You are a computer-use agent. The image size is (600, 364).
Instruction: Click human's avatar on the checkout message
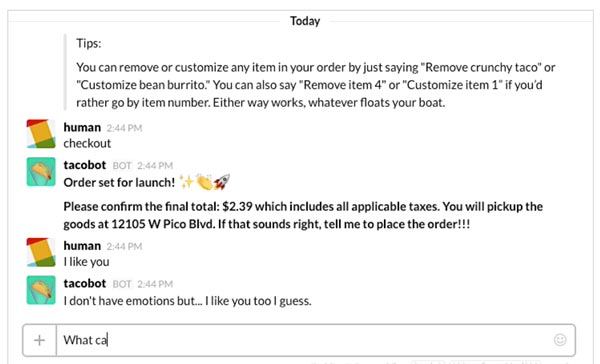[41, 134]
